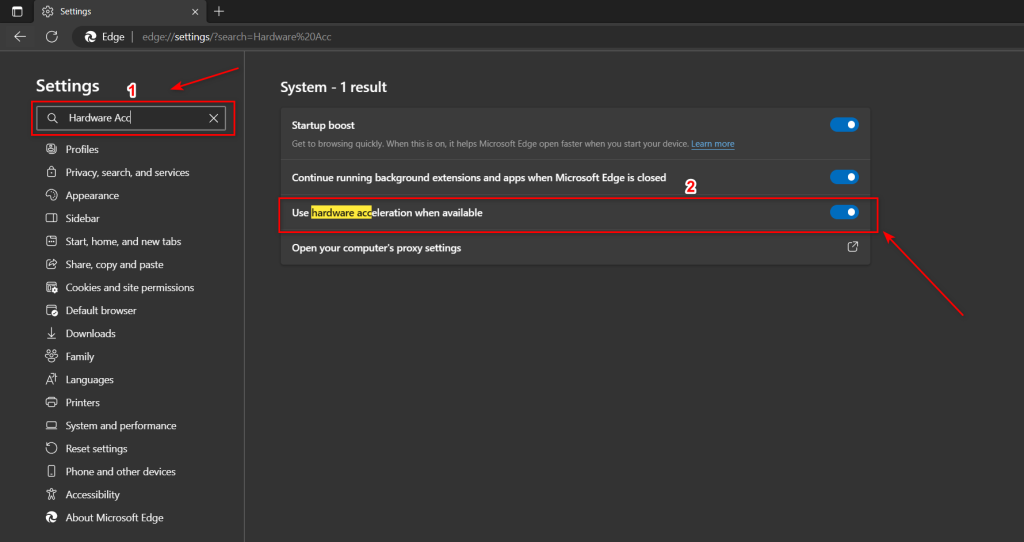Open your computer's proxy settings

[376, 248]
